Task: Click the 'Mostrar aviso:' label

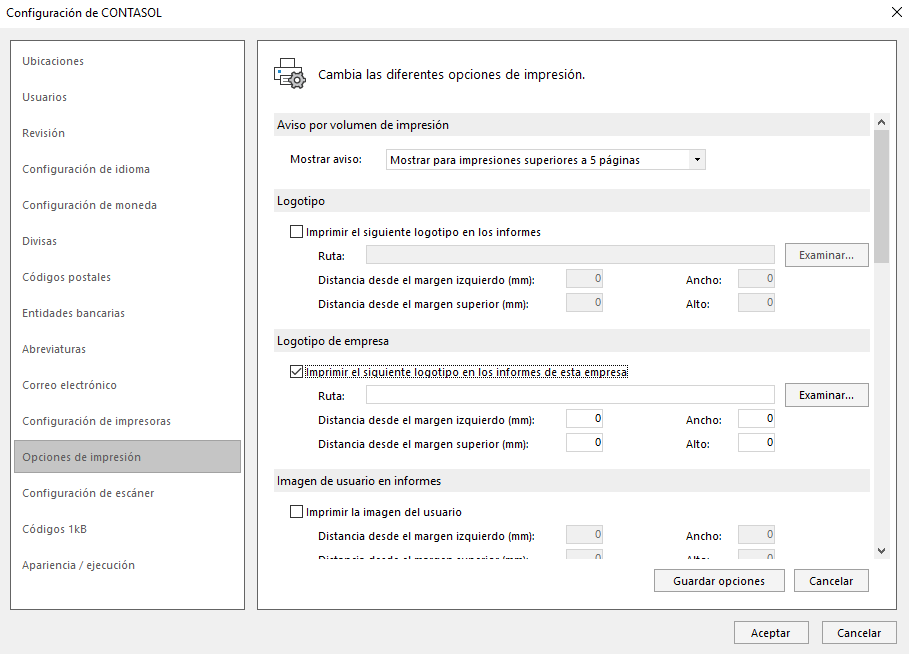Action: (x=326, y=159)
